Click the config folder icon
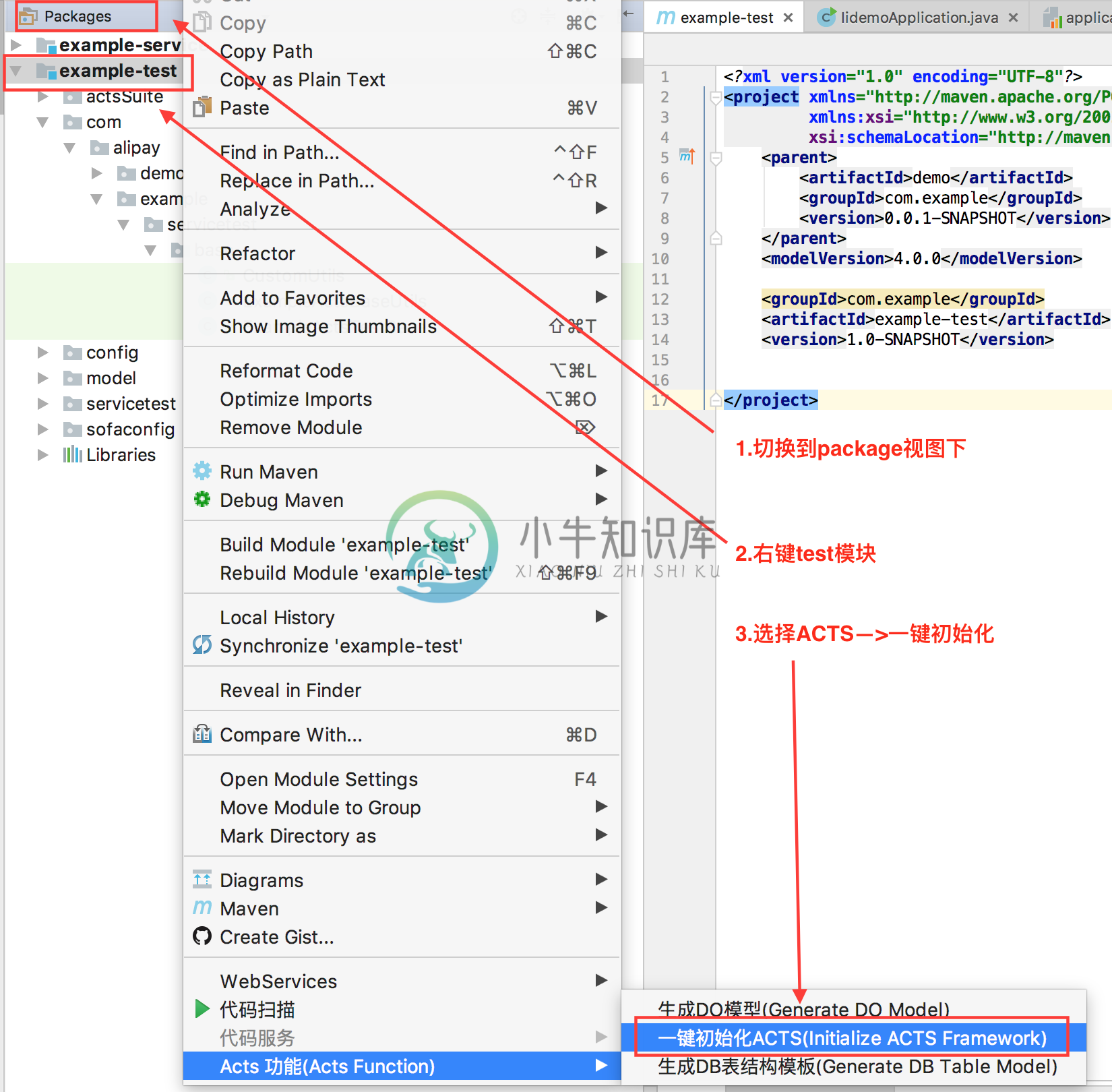The height and width of the screenshot is (1092, 1112). (x=72, y=352)
